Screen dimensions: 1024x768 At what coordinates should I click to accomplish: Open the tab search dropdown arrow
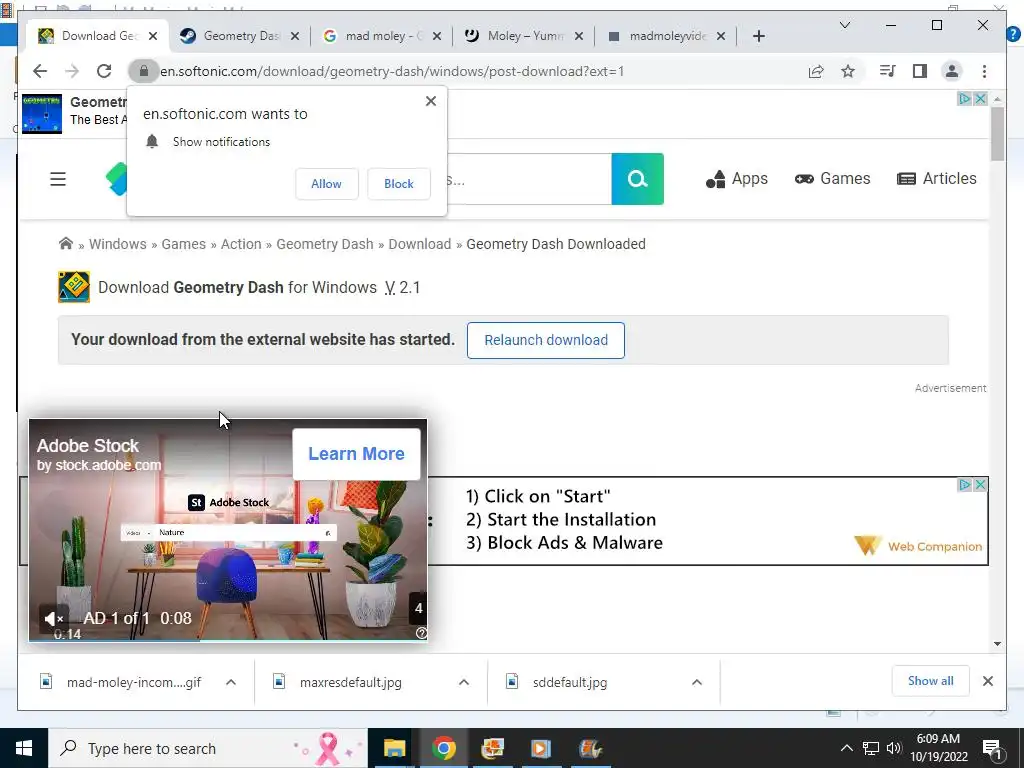click(844, 25)
